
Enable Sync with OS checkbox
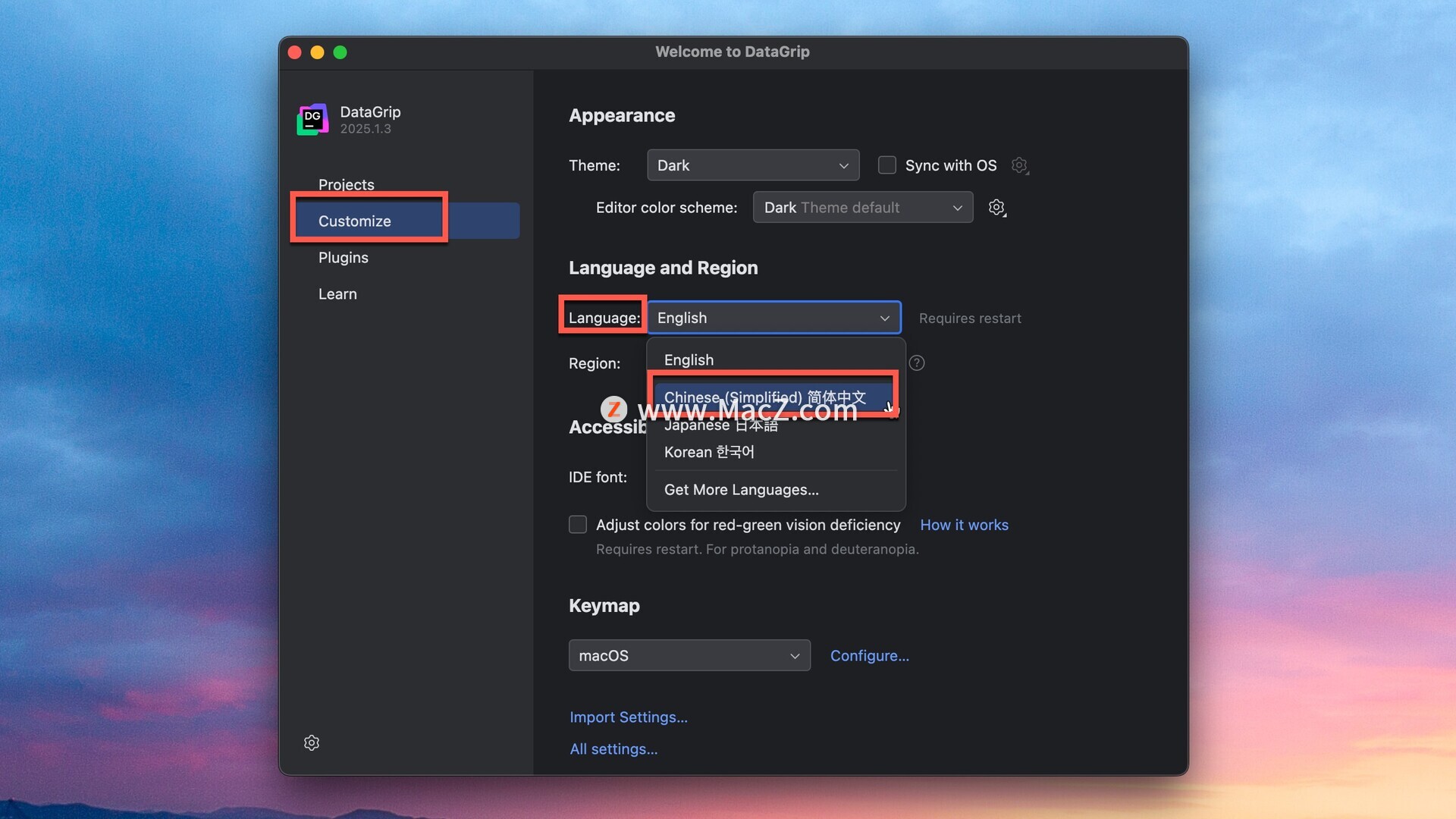click(886, 165)
